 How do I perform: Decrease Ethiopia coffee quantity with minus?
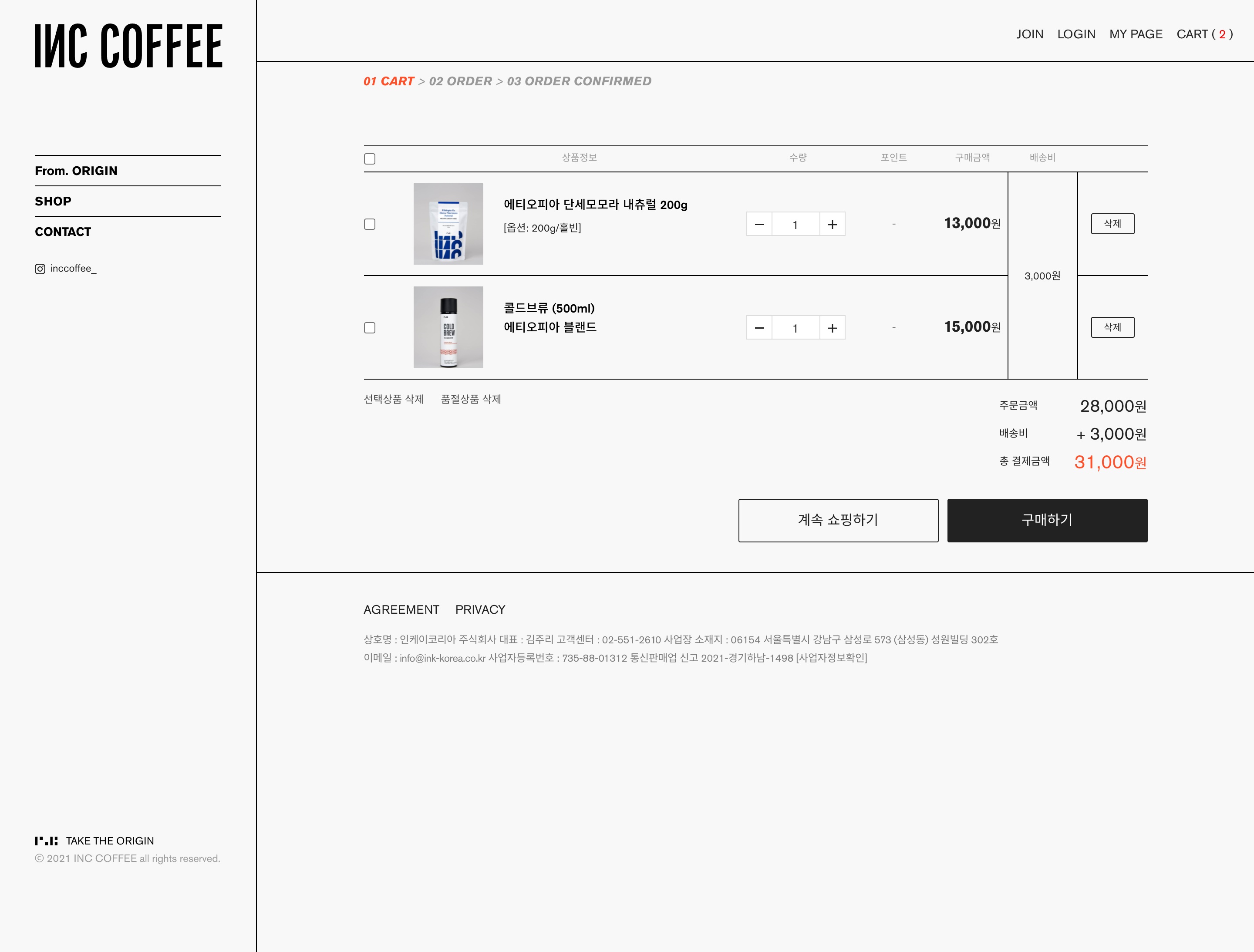759,225
